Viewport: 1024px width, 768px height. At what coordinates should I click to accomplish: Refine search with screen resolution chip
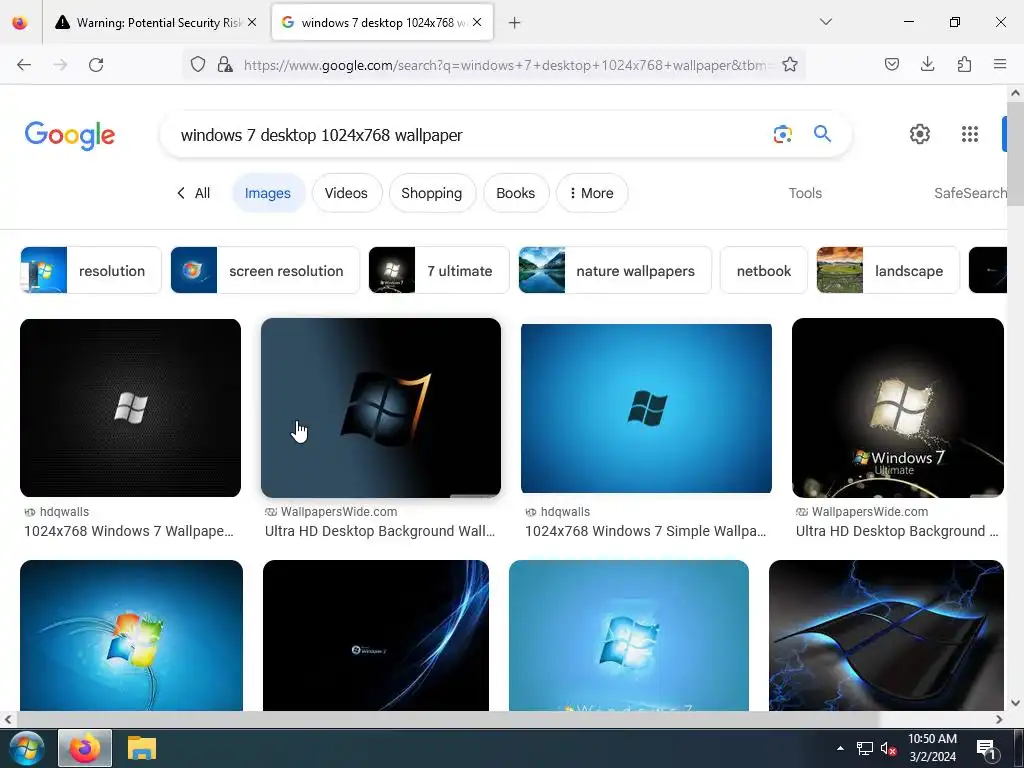265,270
